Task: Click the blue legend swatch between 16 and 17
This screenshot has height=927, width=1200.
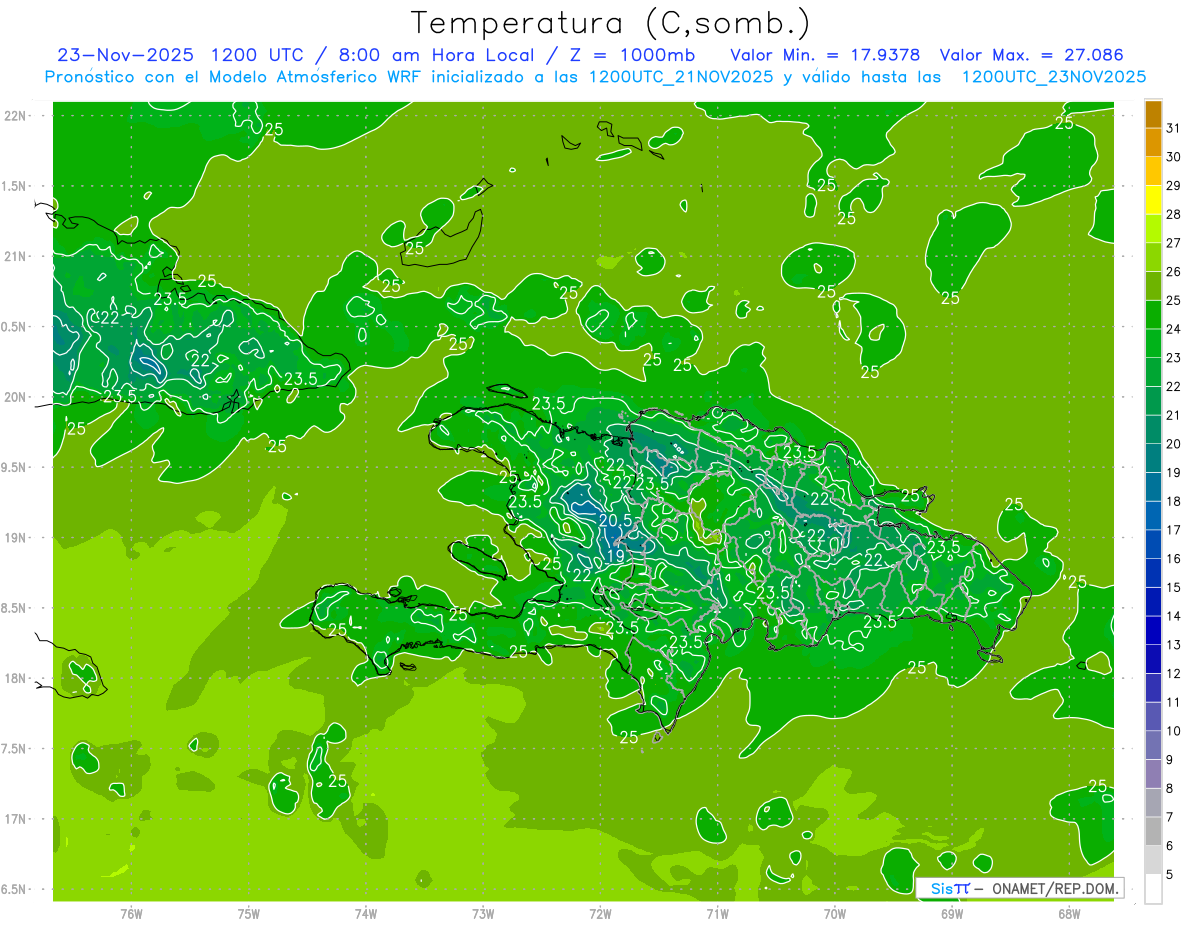Action: point(1153,544)
